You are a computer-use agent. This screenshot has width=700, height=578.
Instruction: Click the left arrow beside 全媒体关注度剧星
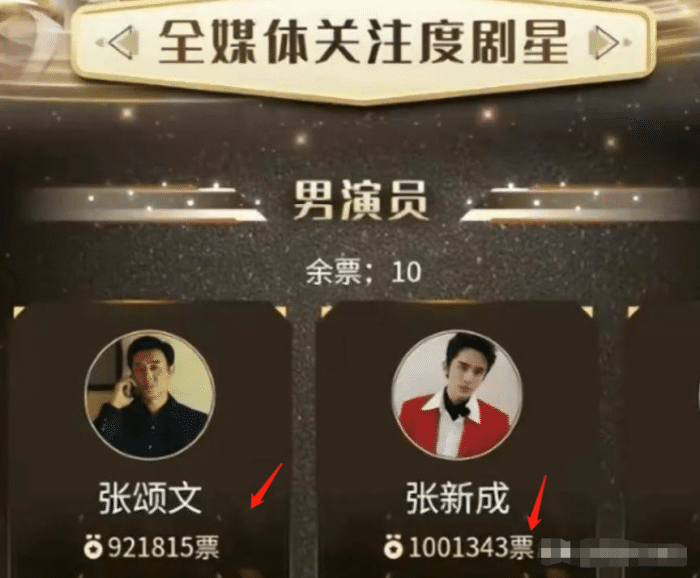[120, 42]
